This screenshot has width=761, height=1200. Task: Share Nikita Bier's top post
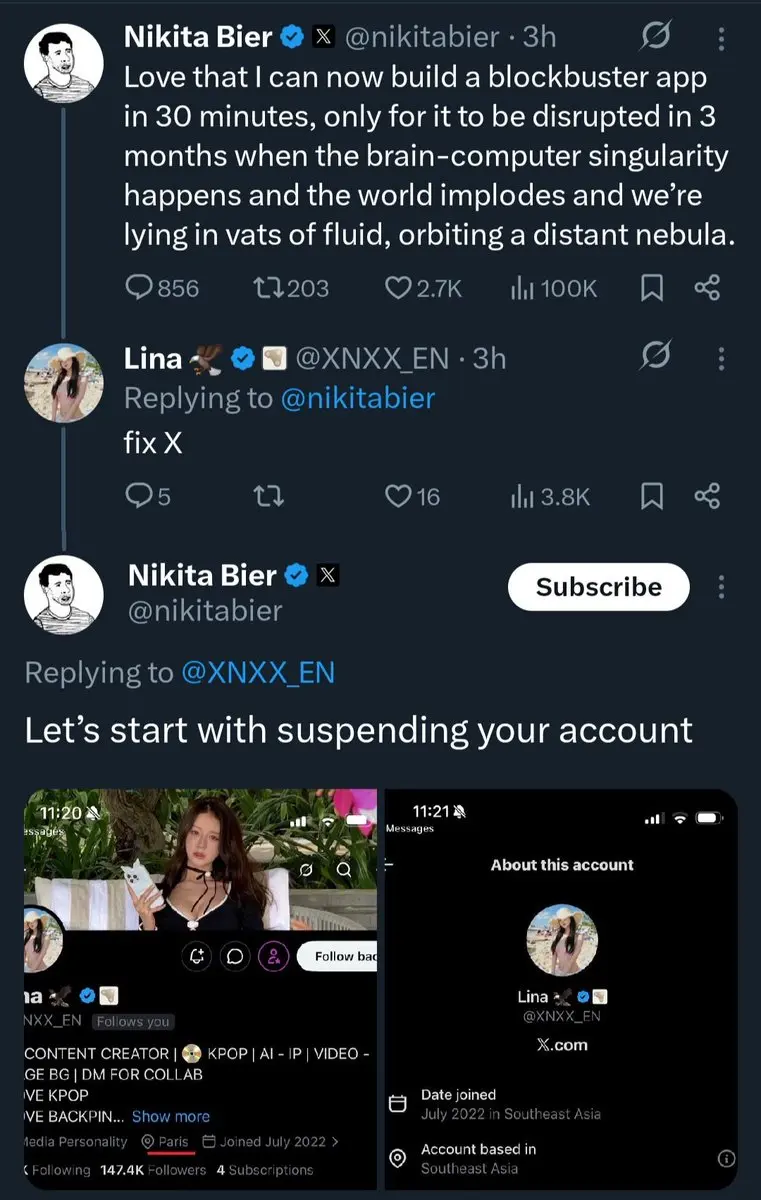coord(707,288)
